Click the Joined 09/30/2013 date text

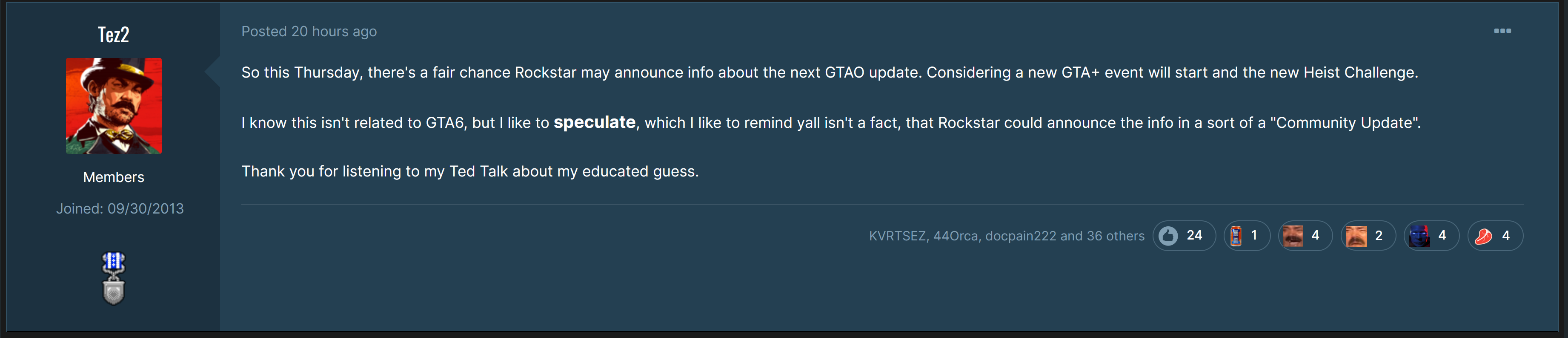coord(120,209)
